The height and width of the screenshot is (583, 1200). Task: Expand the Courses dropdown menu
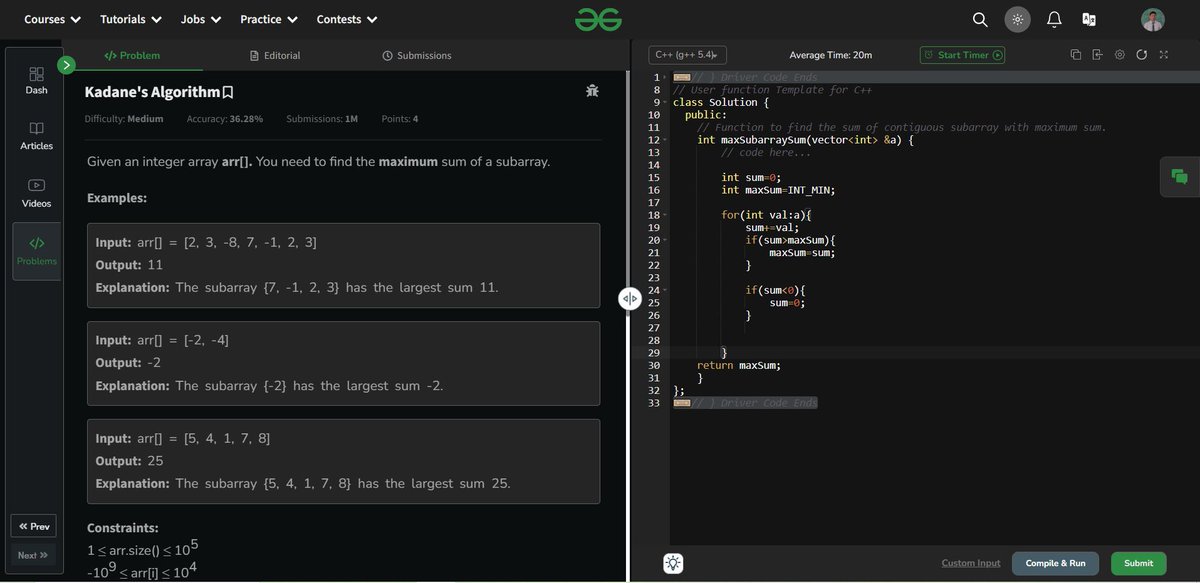pyautogui.click(x=51, y=19)
